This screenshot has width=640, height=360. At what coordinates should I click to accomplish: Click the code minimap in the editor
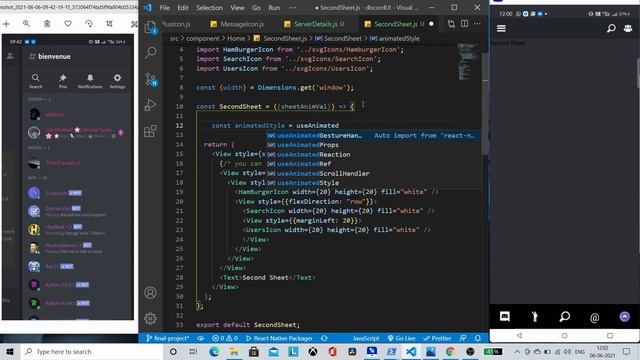pyautogui.click(x=469, y=61)
